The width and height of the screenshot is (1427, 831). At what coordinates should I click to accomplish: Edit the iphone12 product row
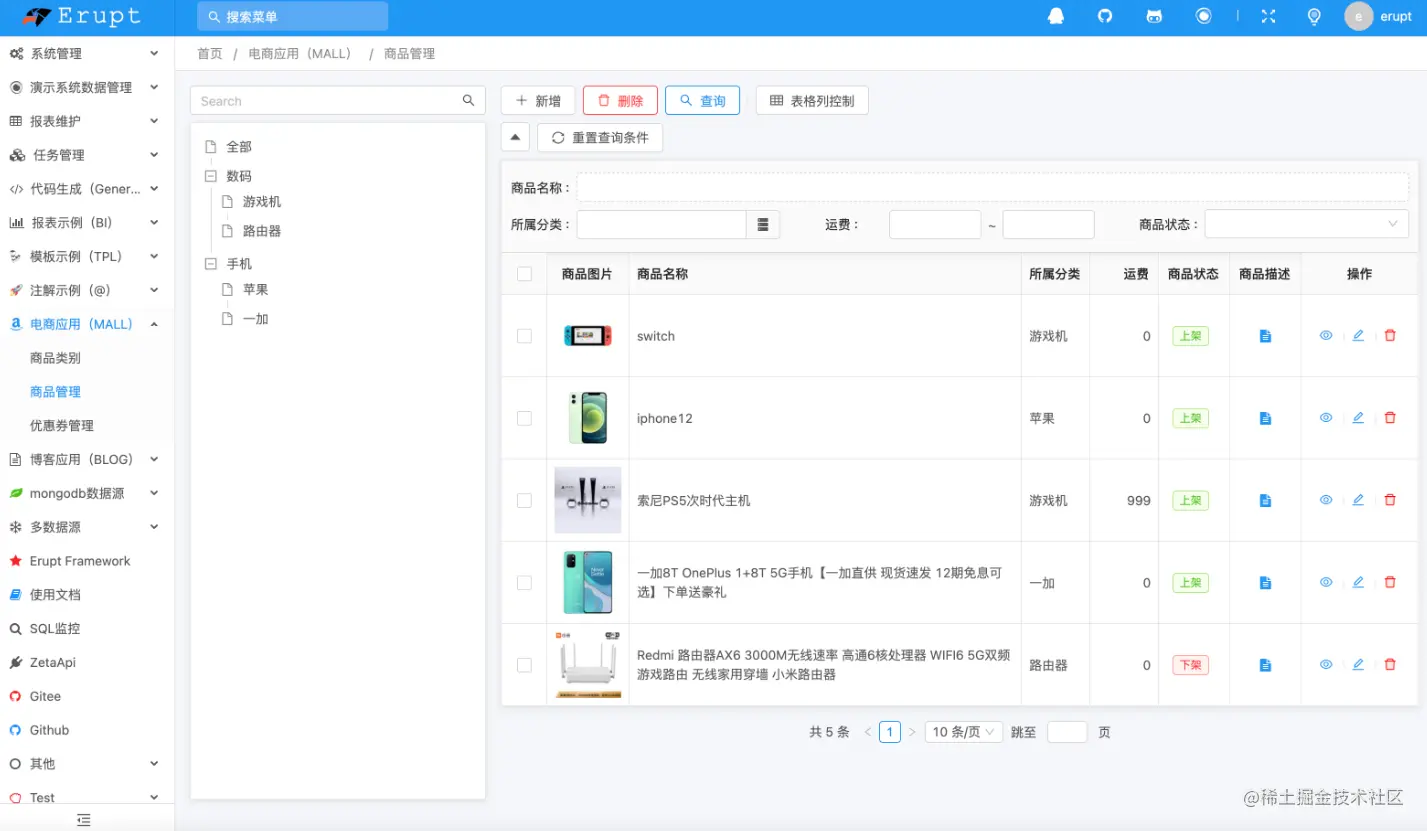click(1358, 418)
